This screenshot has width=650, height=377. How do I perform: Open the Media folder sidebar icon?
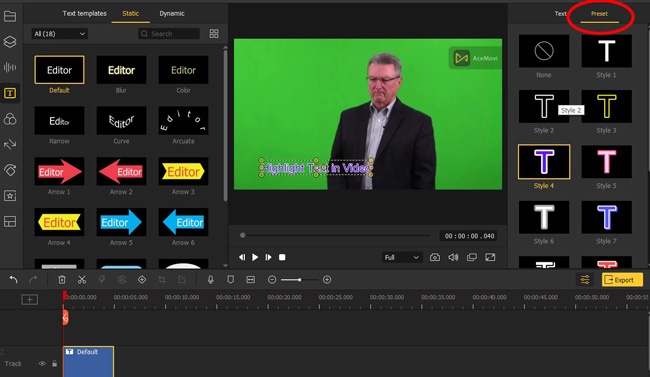[10, 16]
